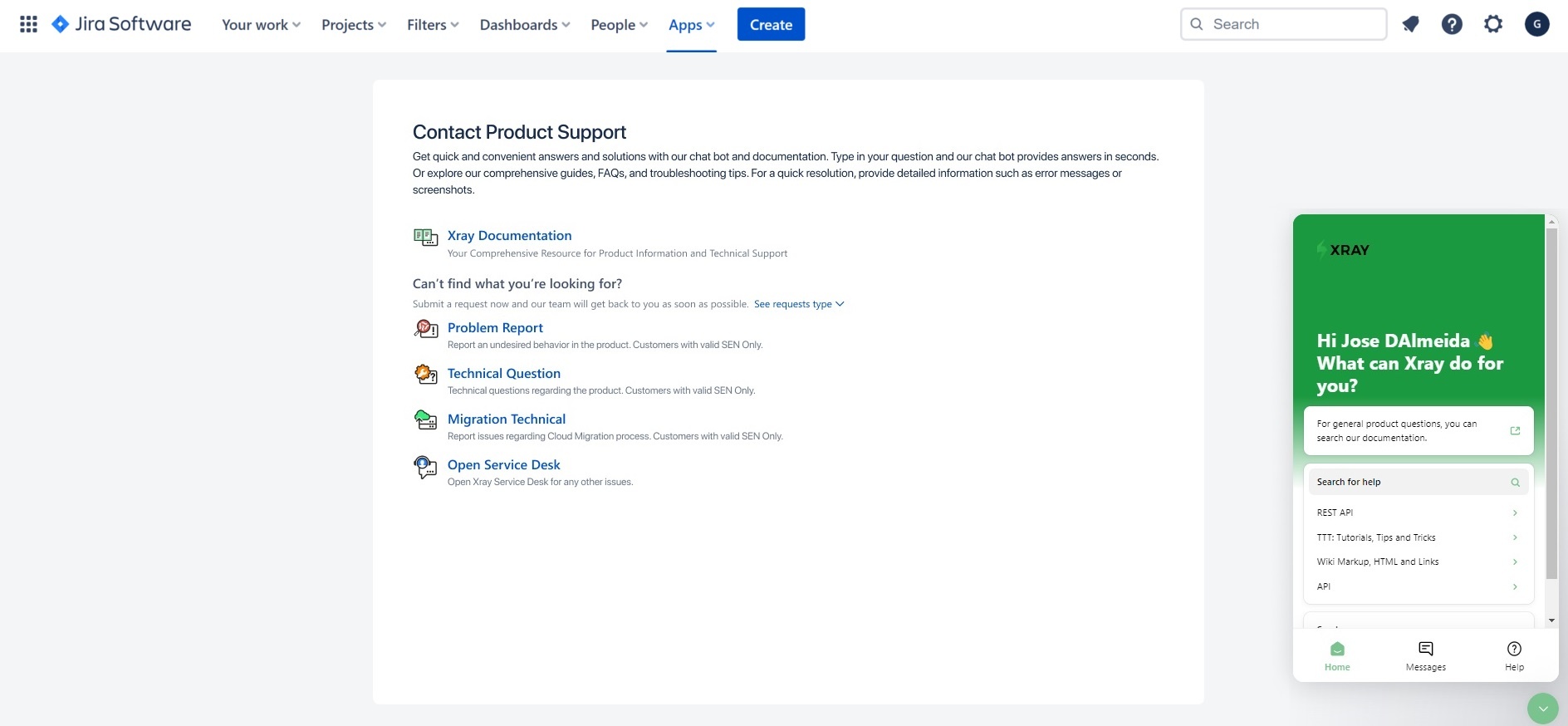The image size is (1568, 726).
Task: Click the Migration Technical cloud icon
Action: (425, 420)
